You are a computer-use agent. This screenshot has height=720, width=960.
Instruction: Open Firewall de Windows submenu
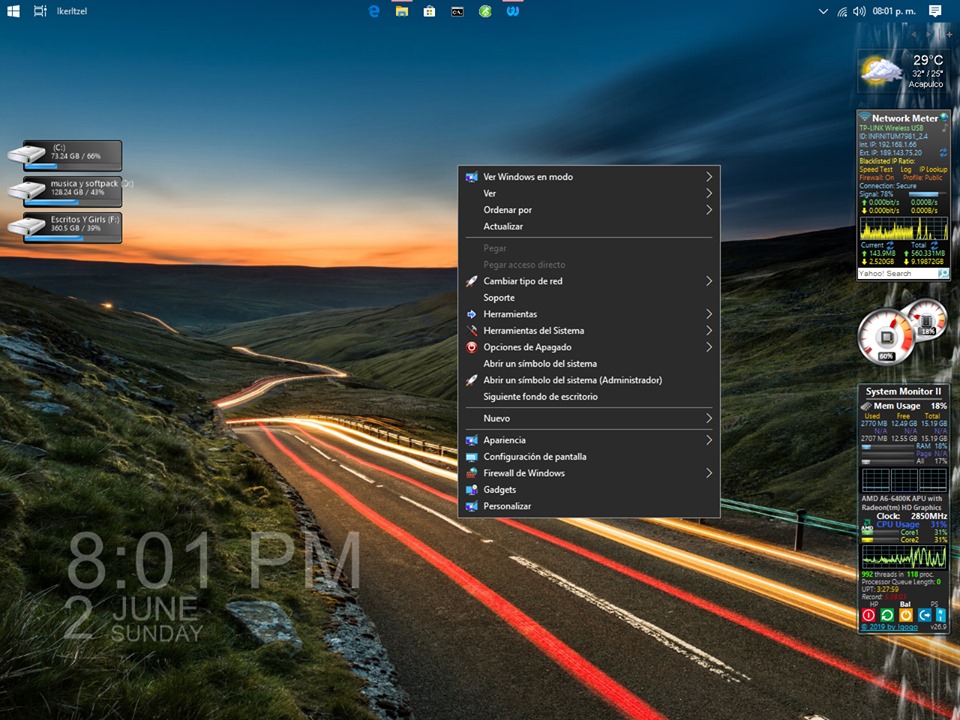[x=588, y=473]
